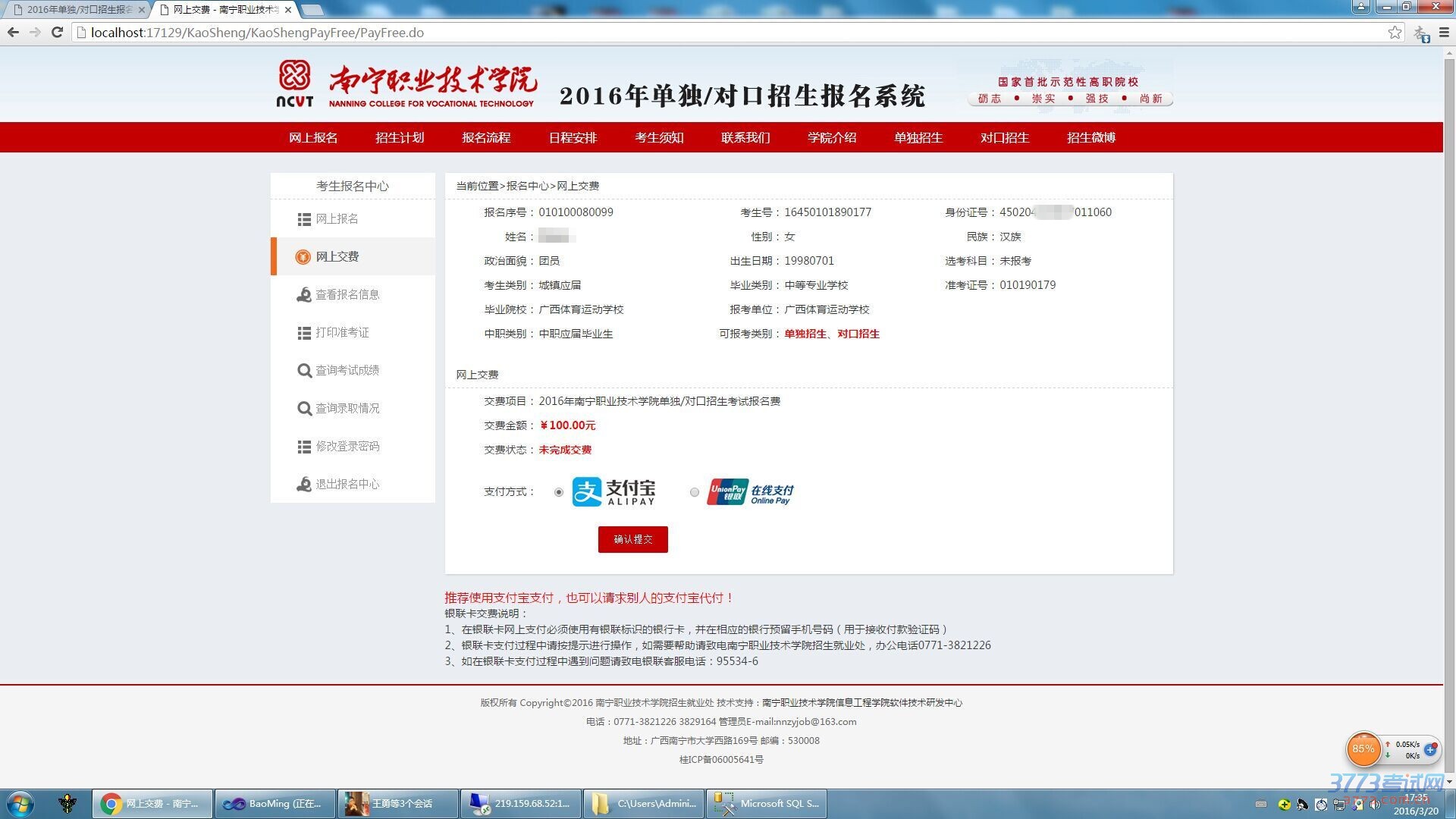
Task: Open 单独招生 in the red navigation bar
Action: pos(918,137)
